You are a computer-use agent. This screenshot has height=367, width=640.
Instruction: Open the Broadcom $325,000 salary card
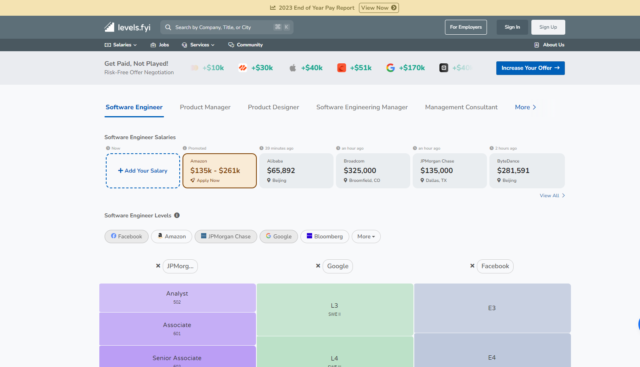point(373,171)
